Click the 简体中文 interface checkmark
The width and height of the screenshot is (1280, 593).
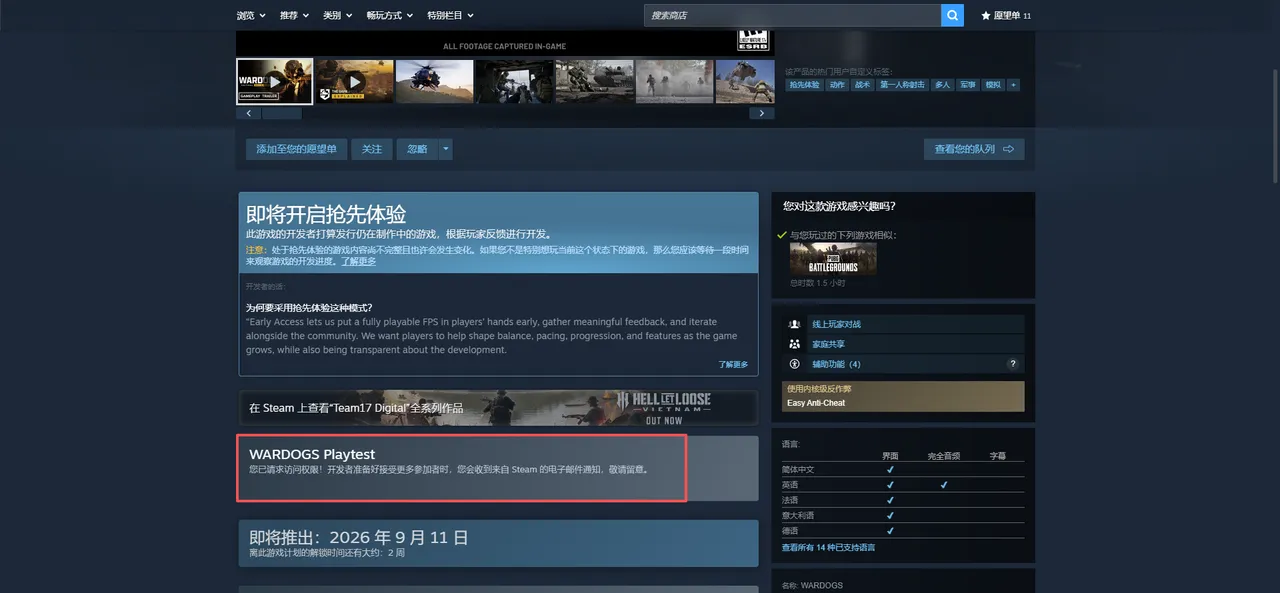pos(890,469)
